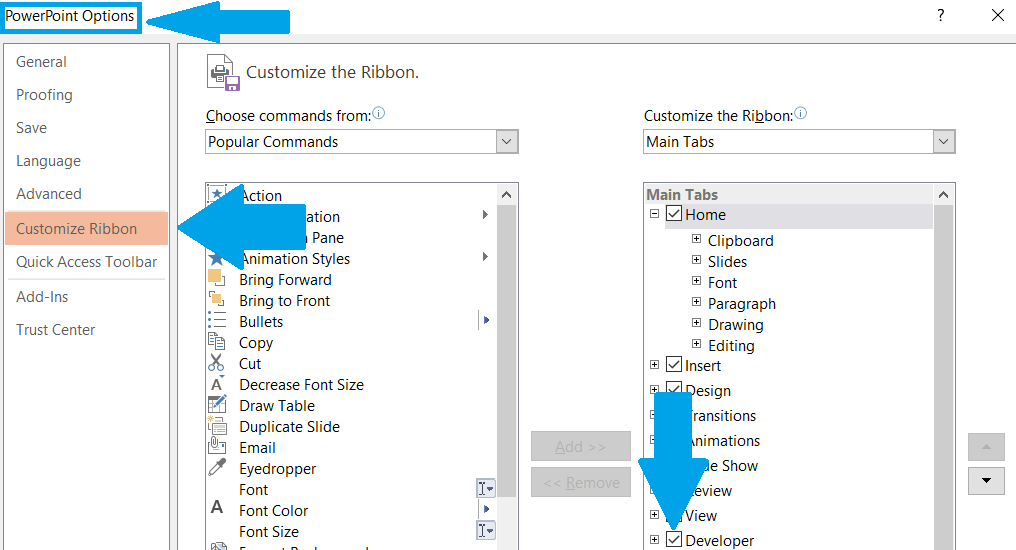
Task: Pick the Copy command icon
Action: (x=216, y=341)
